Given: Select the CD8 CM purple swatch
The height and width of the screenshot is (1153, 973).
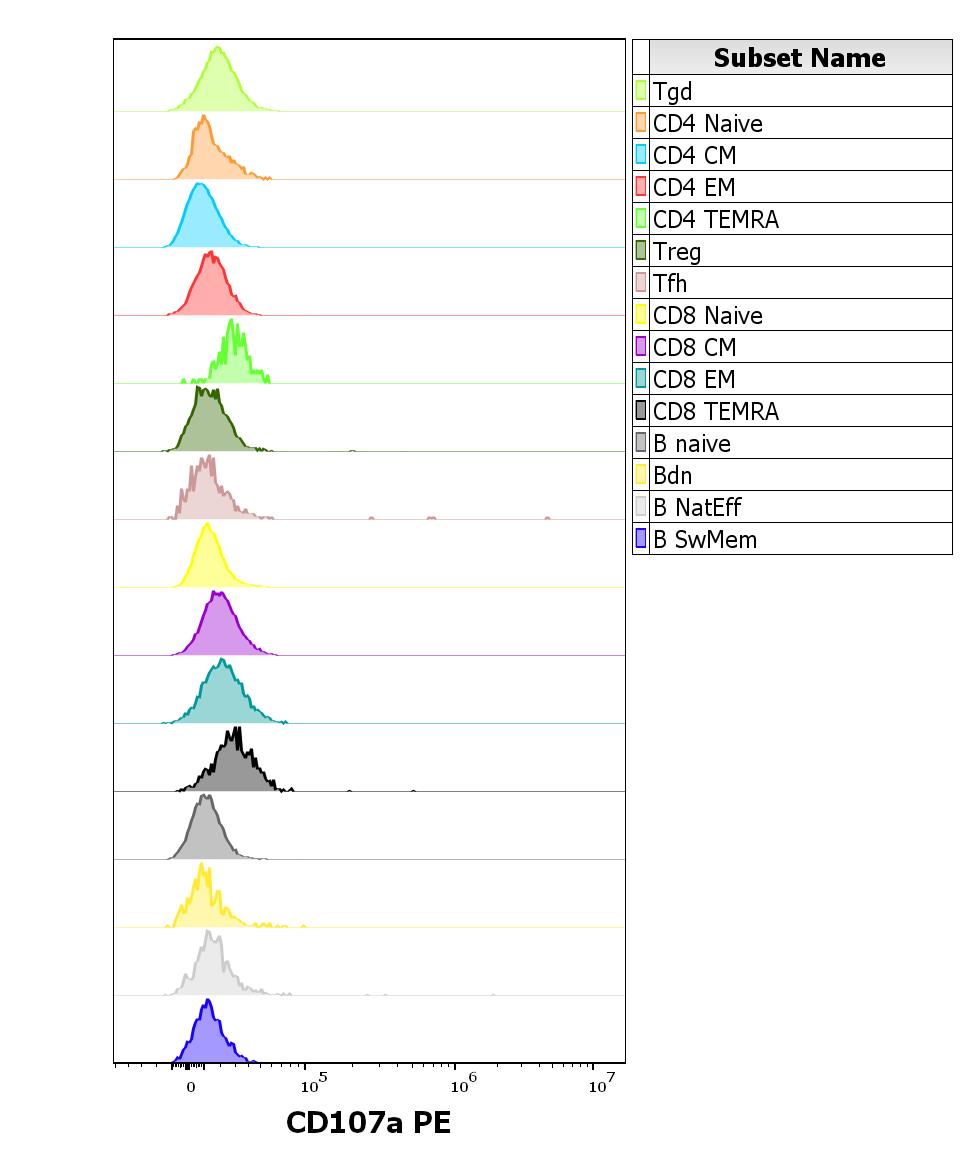Looking at the screenshot, I should coord(640,347).
